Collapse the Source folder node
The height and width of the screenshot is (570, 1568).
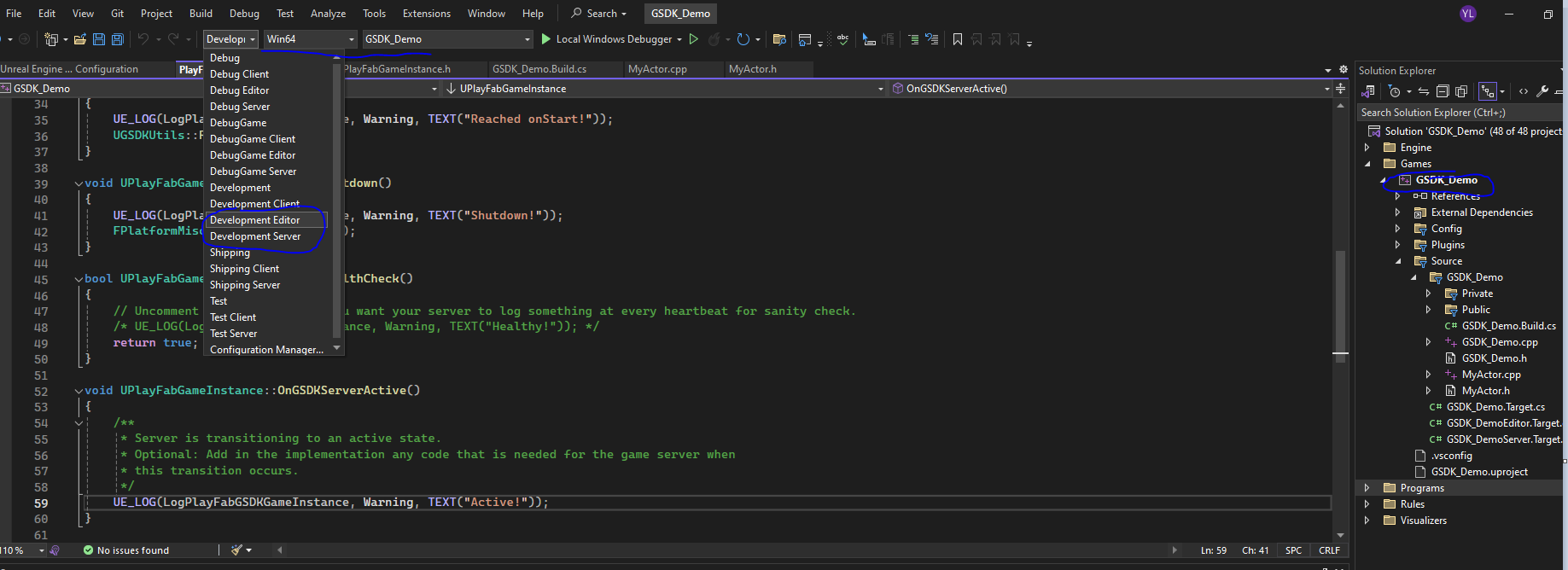click(1398, 261)
